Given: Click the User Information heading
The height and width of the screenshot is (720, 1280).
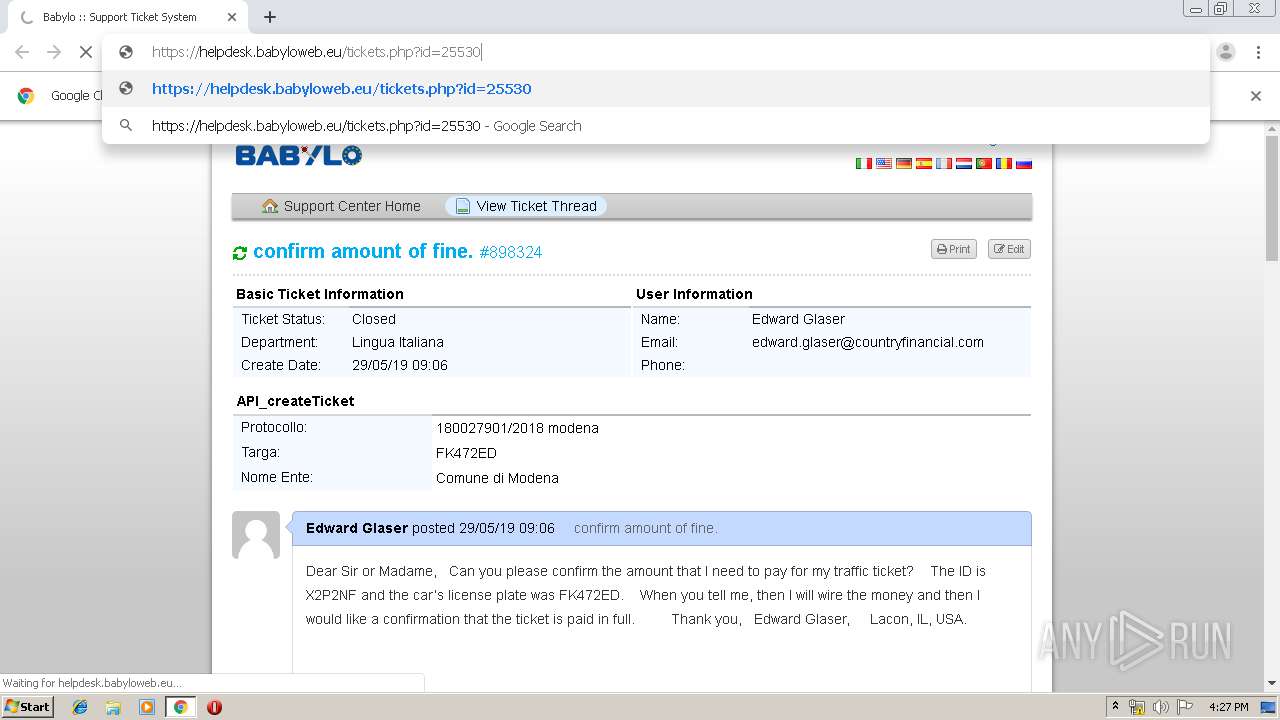Looking at the screenshot, I should [694, 294].
